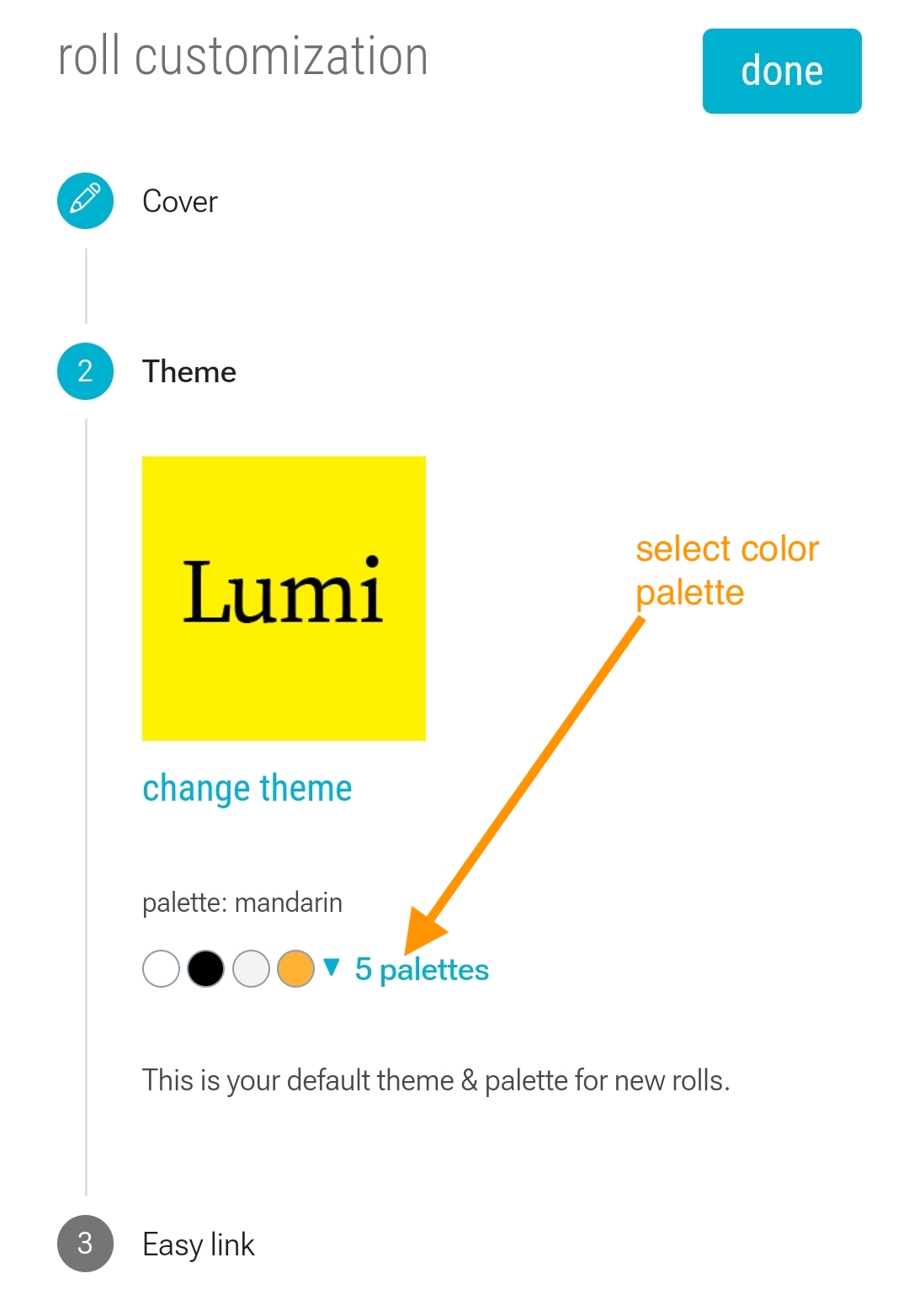Click the palette: mandarin label
Image resolution: width=909 pixels, height=1316 pixels.
pyautogui.click(x=242, y=903)
